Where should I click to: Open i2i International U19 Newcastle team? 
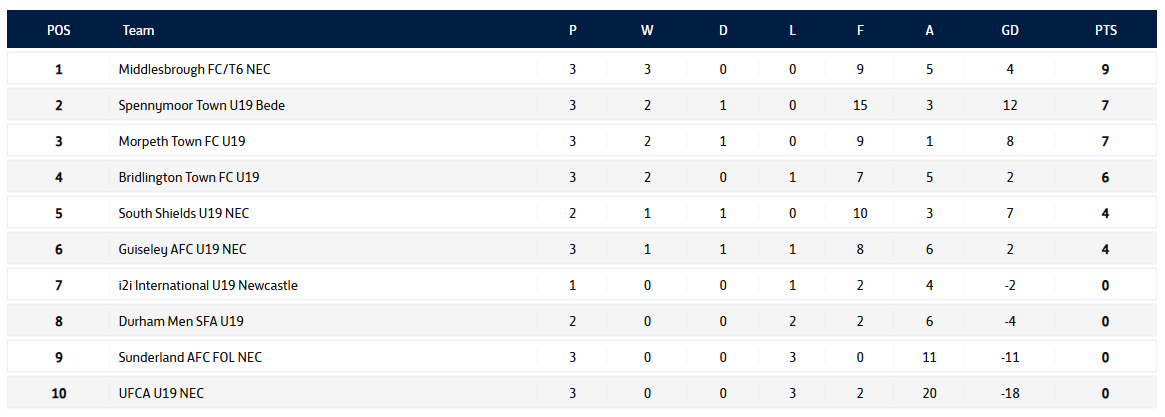point(208,285)
